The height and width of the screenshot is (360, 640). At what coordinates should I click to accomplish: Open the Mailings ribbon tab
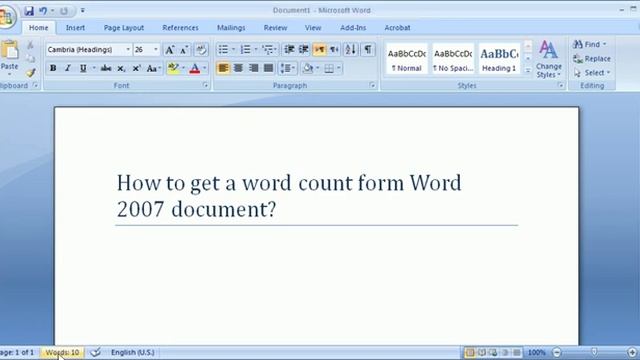(x=231, y=28)
